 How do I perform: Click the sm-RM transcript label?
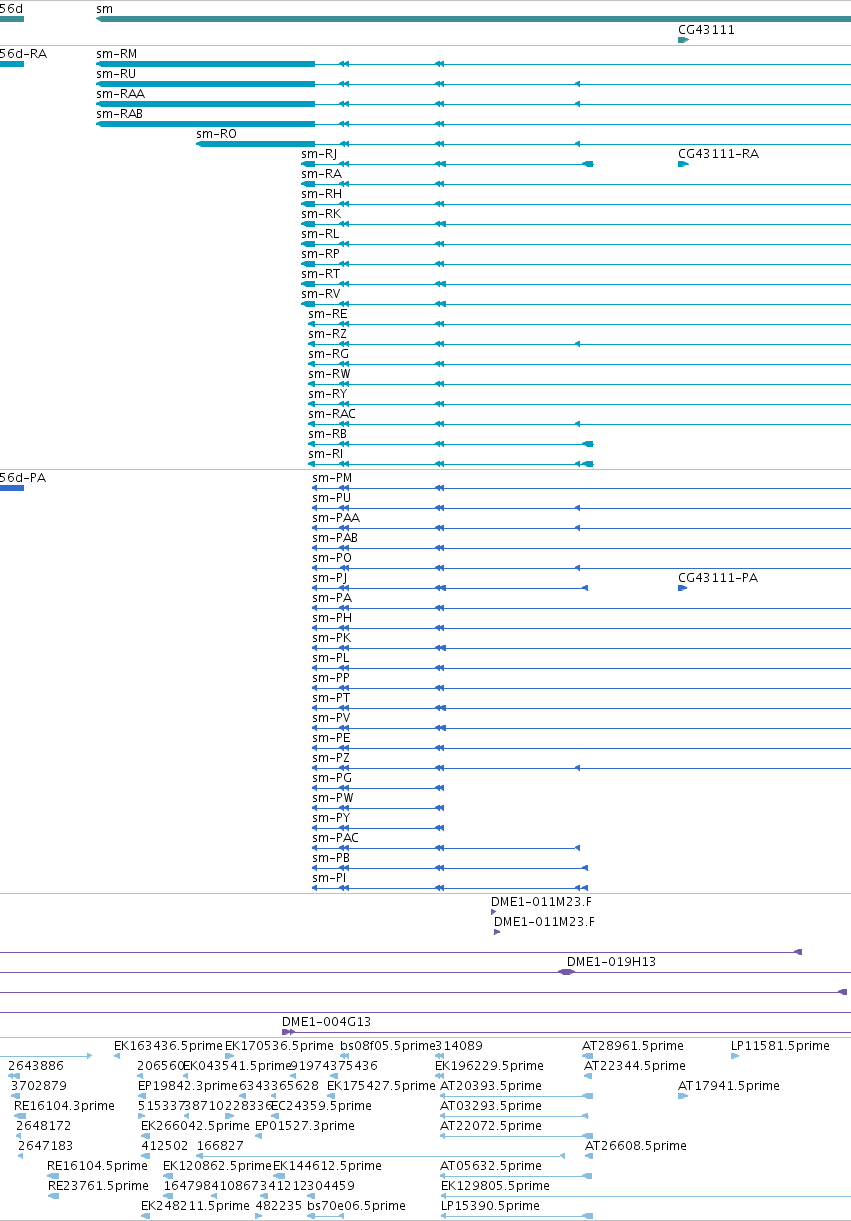[116, 54]
